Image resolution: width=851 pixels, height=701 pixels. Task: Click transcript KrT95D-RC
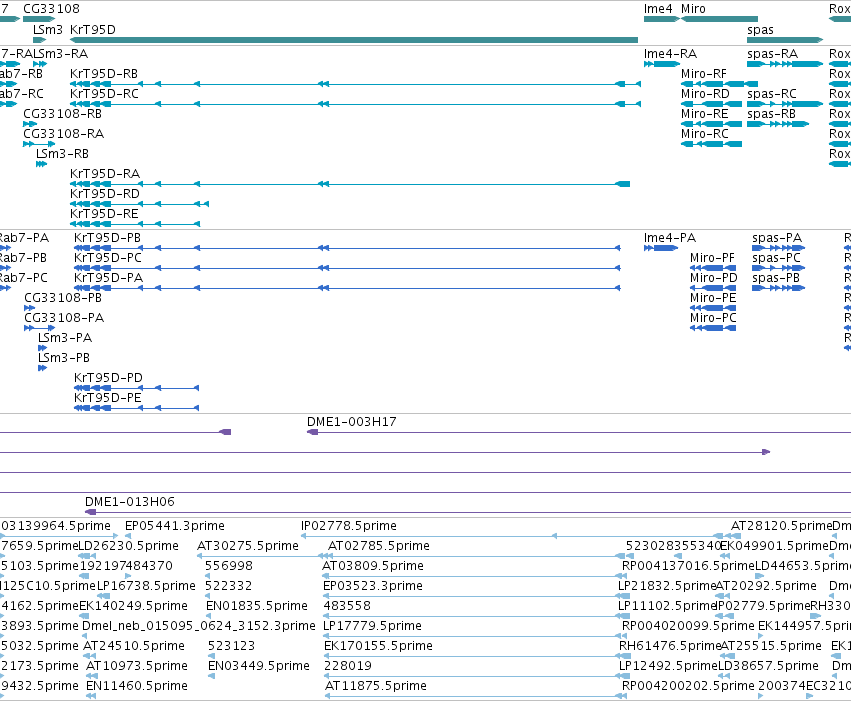[104, 93]
